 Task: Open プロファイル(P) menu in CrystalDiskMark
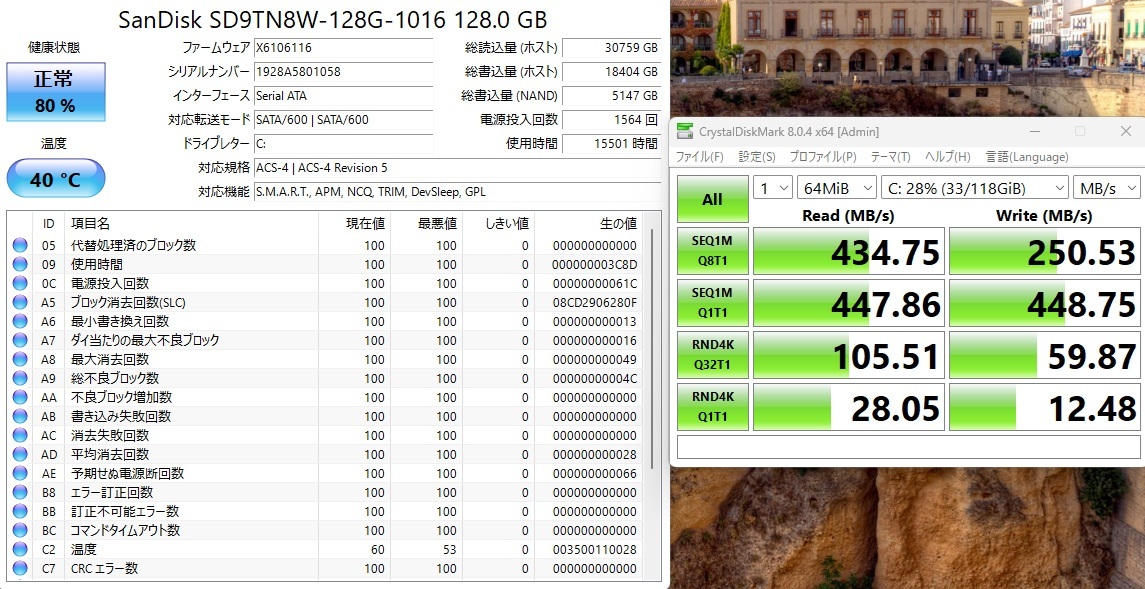(823, 157)
